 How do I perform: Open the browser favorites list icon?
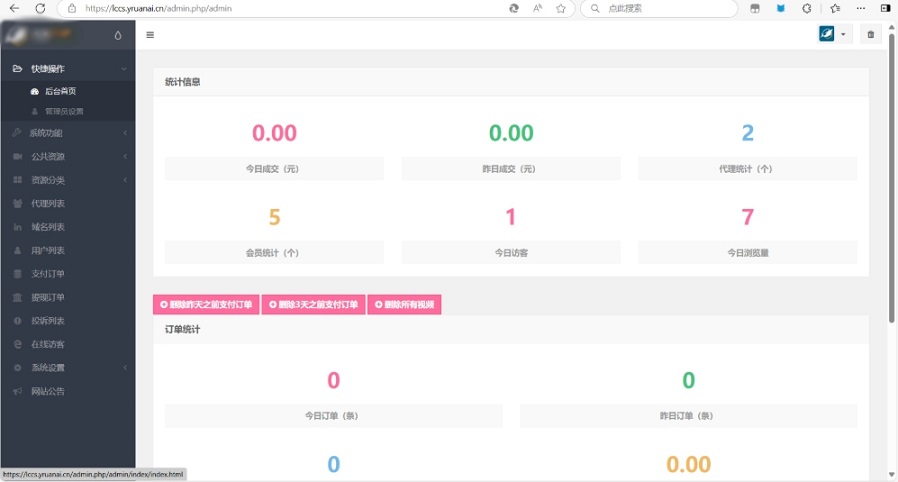(835, 8)
